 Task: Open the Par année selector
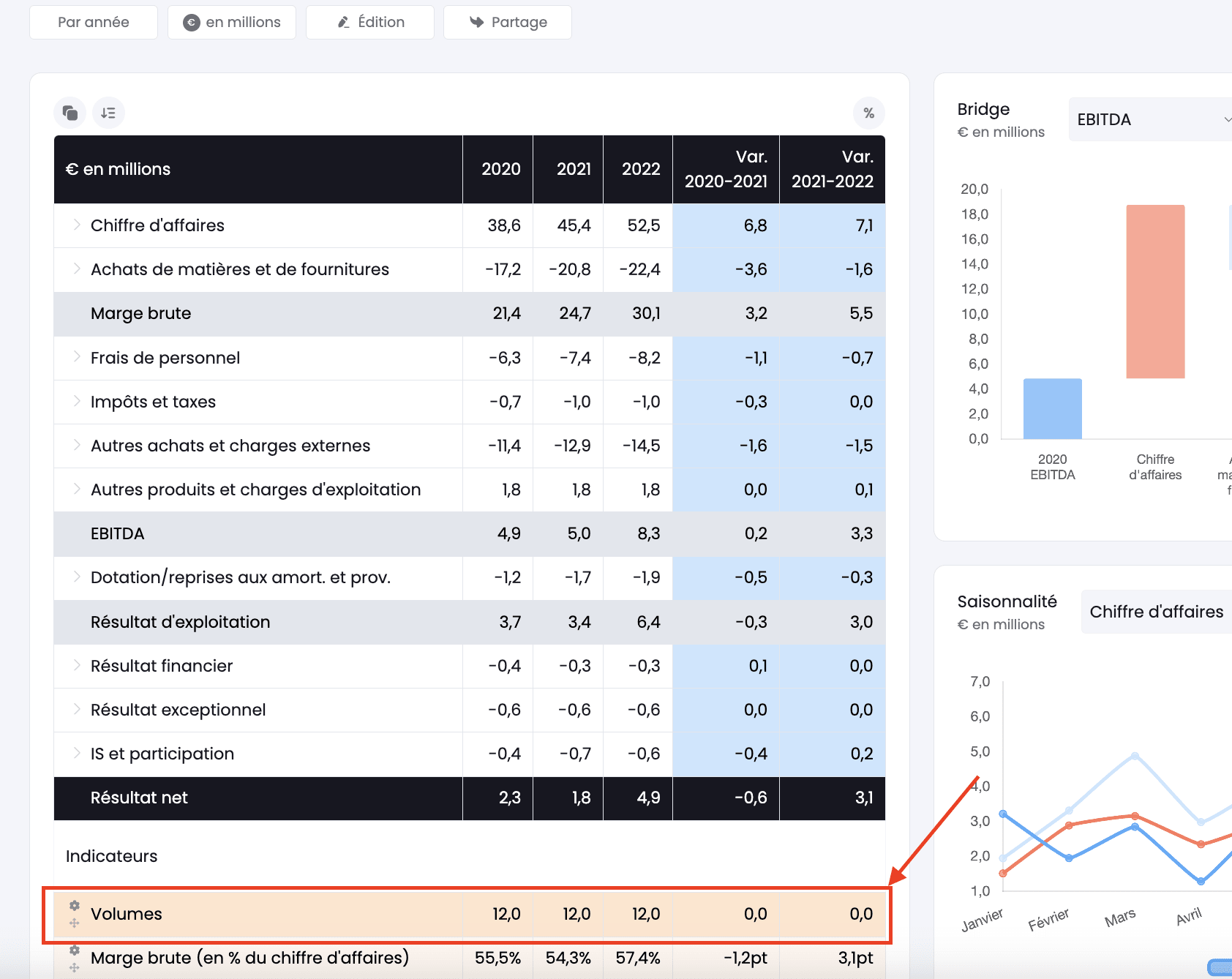click(94, 22)
